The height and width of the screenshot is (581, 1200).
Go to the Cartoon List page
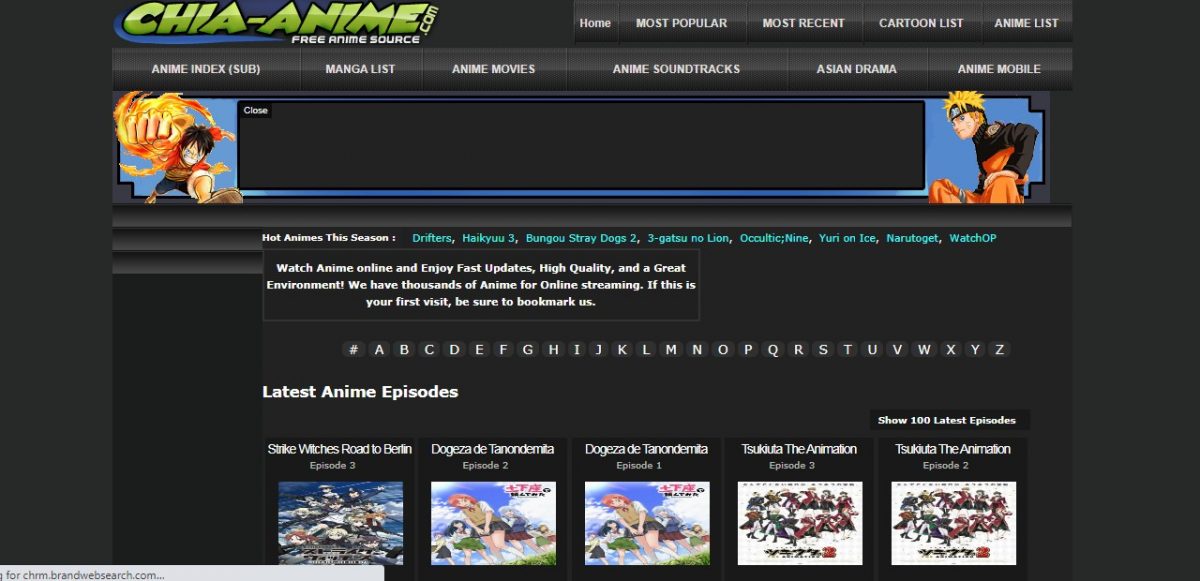click(x=919, y=23)
